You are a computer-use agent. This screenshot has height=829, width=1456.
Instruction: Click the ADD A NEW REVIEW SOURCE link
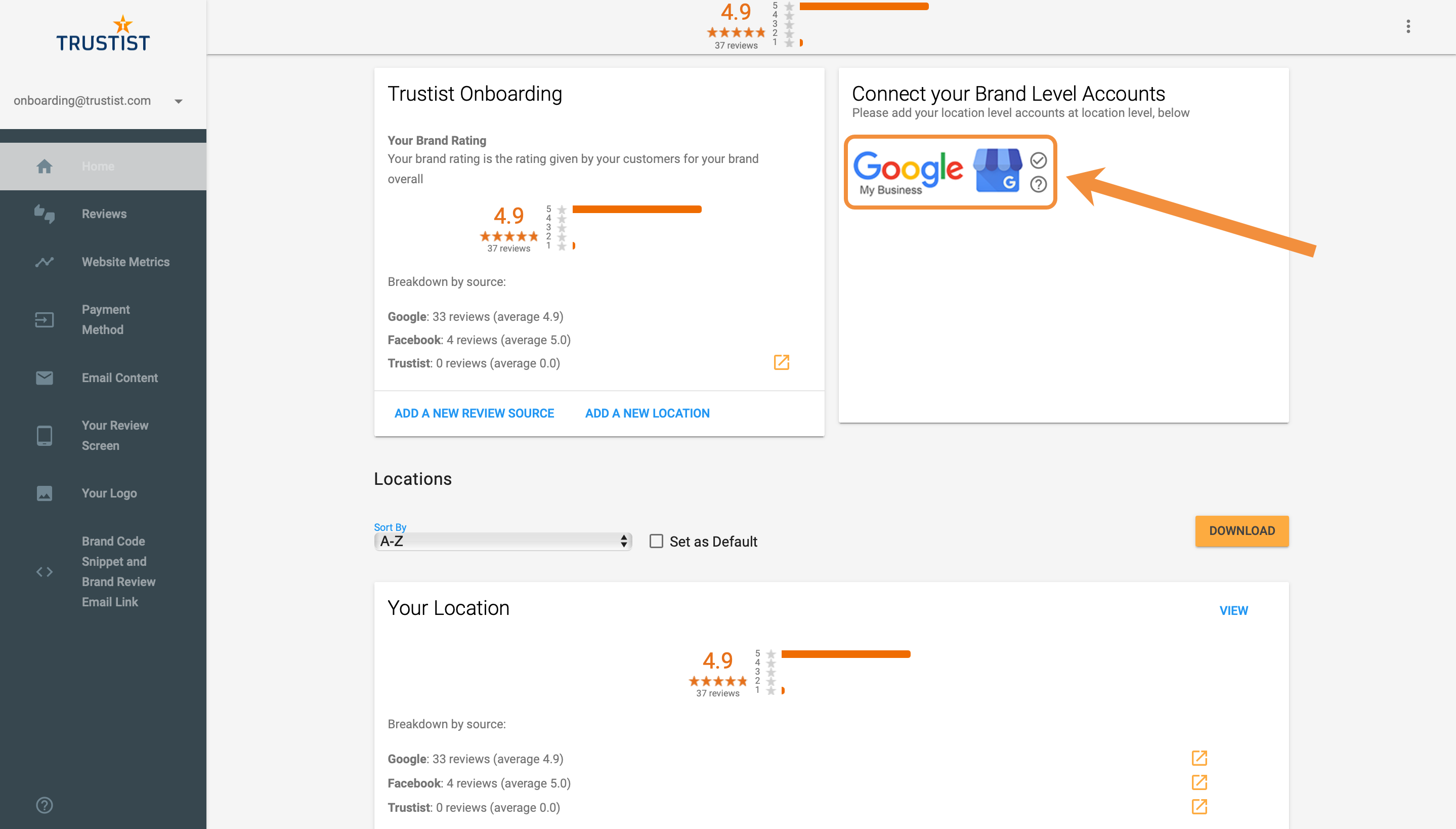[x=474, y=413]
